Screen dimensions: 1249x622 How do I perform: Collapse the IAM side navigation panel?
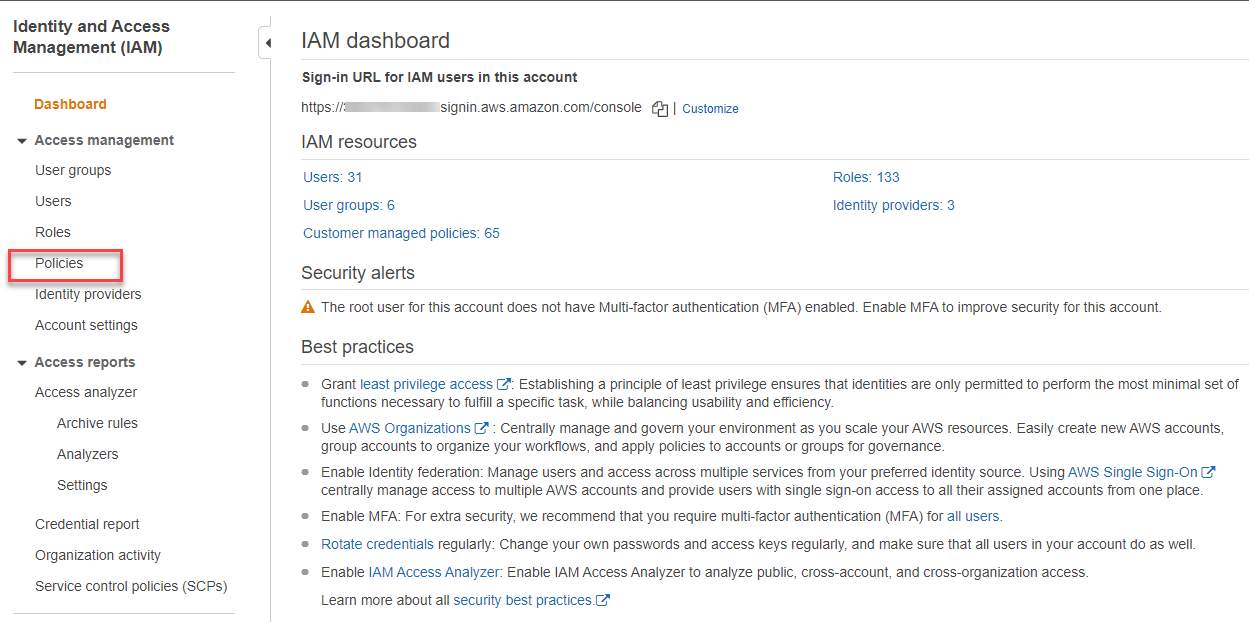(267, 43)
